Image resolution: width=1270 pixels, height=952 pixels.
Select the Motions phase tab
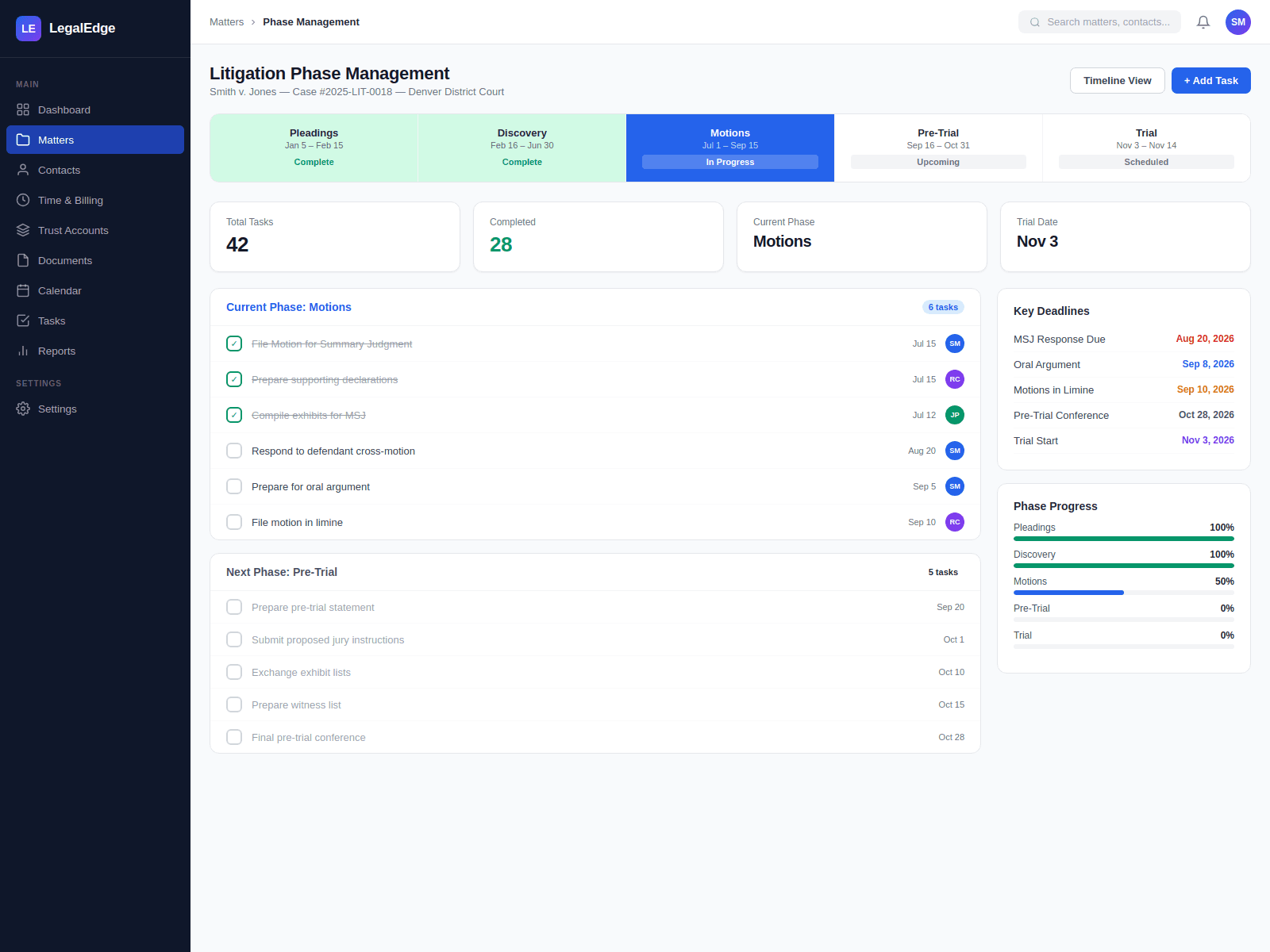click(x=730, y=148)
